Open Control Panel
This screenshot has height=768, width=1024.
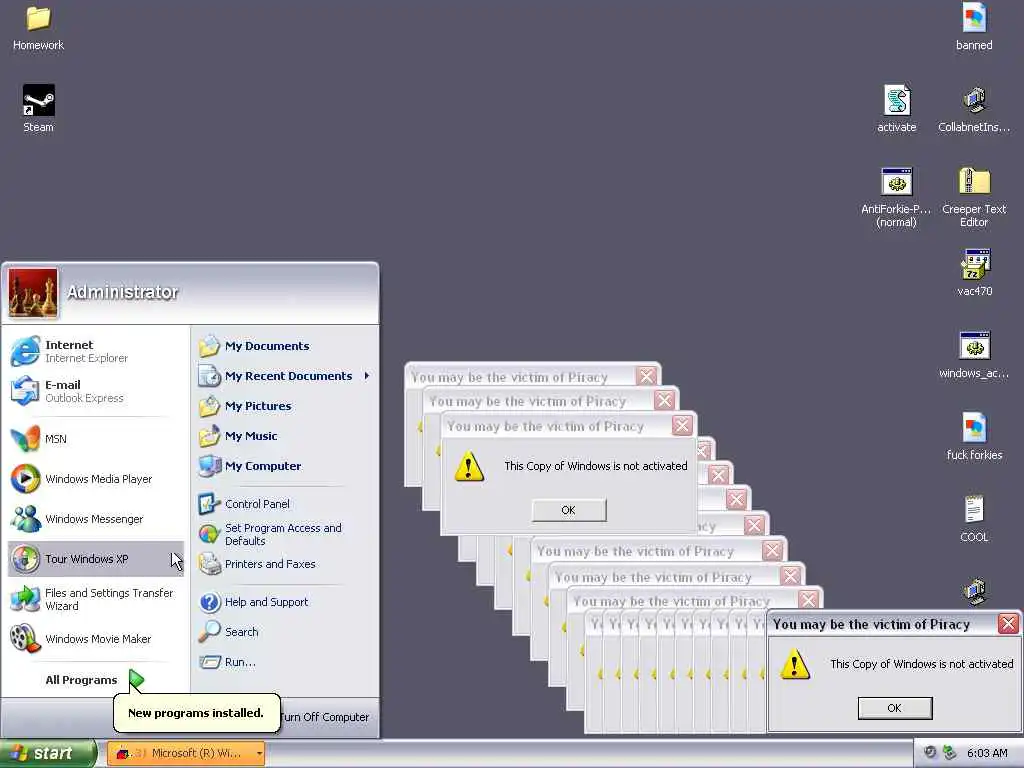click(x=285, y=504)
